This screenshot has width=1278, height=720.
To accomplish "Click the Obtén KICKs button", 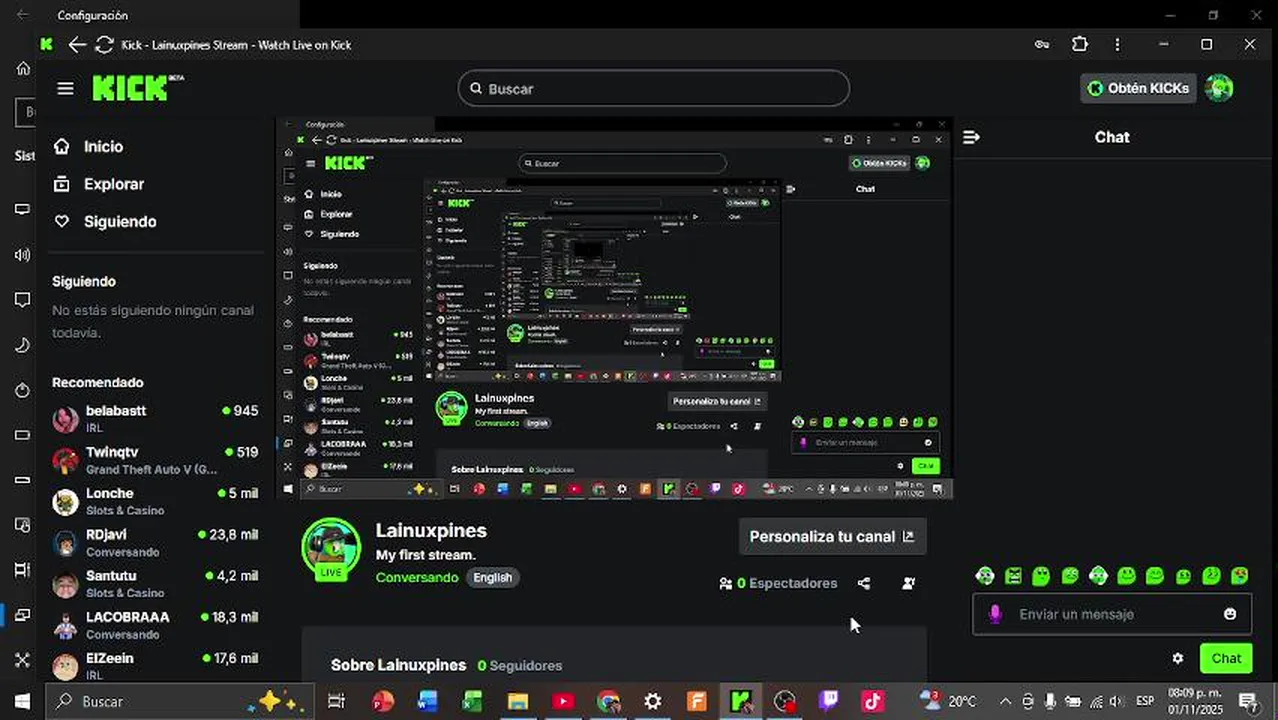I will pyautogui.click(x=1138, y=88).
